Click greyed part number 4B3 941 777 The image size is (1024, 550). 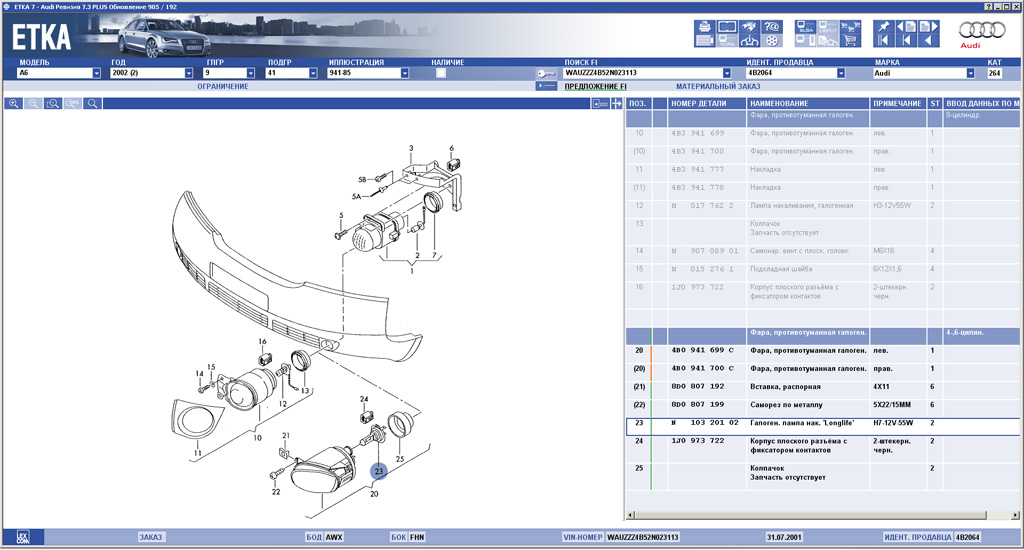coord(697,170)
